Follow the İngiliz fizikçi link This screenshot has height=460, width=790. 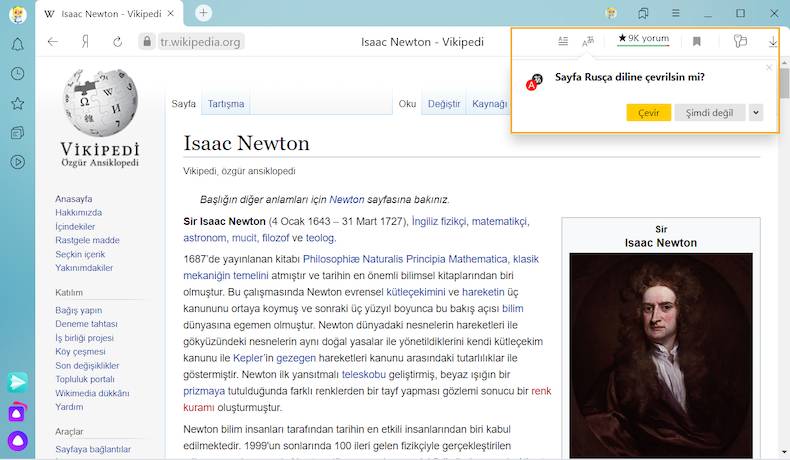(x=439, y=221)
